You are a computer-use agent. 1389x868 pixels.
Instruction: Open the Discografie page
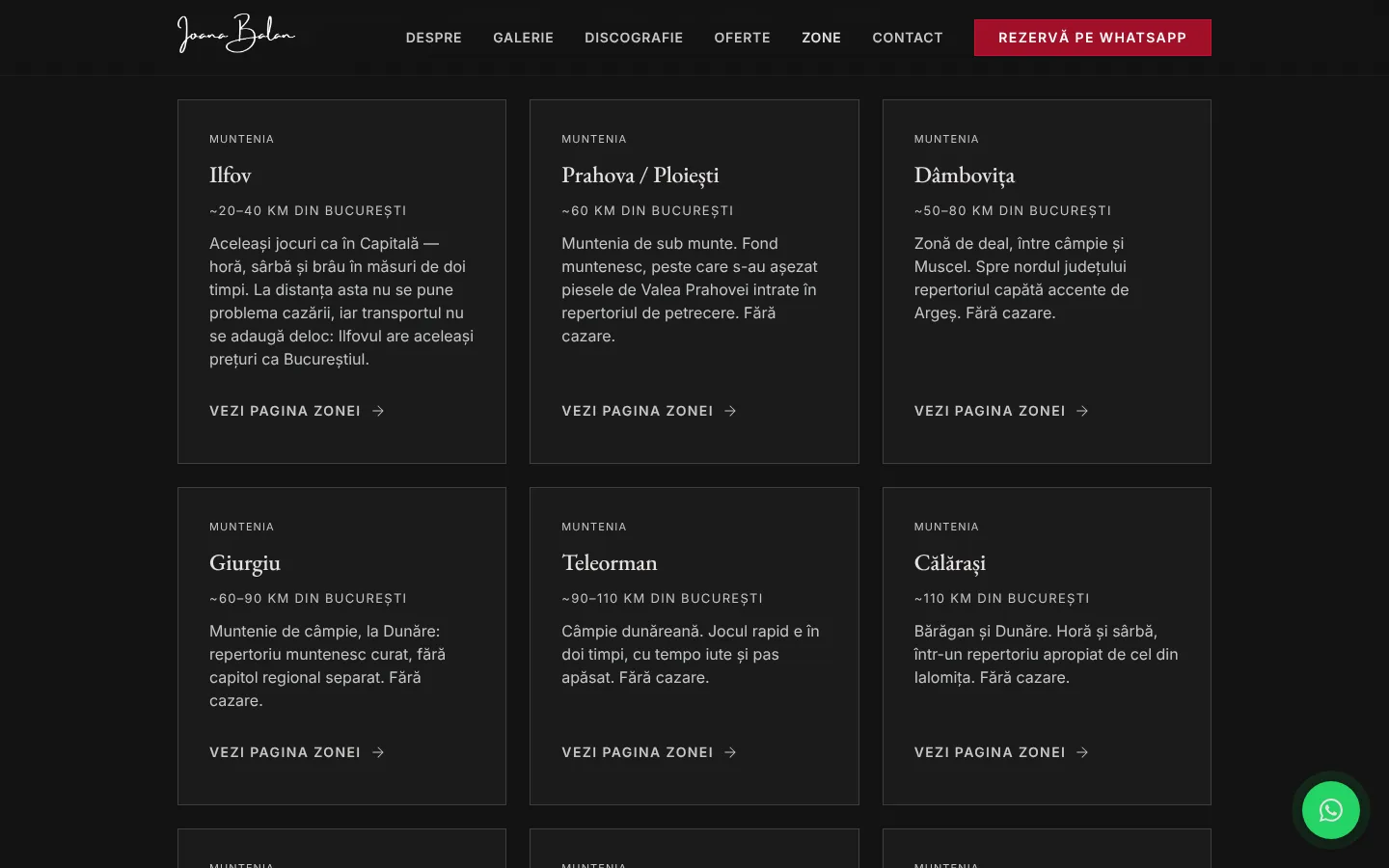click(x=634, y=38)
